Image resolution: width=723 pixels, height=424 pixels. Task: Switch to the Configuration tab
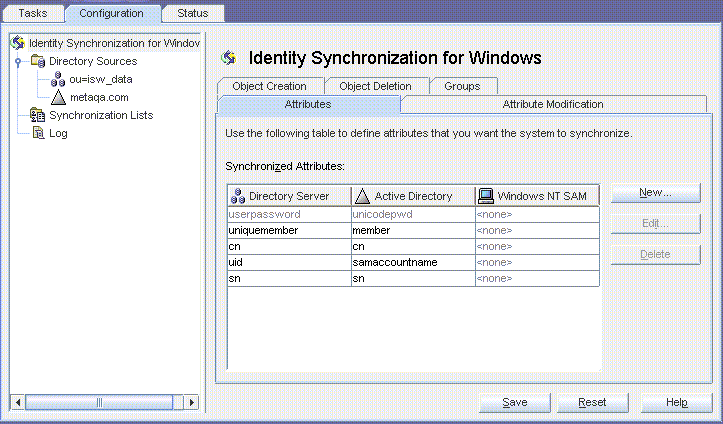tap(111, 13)
